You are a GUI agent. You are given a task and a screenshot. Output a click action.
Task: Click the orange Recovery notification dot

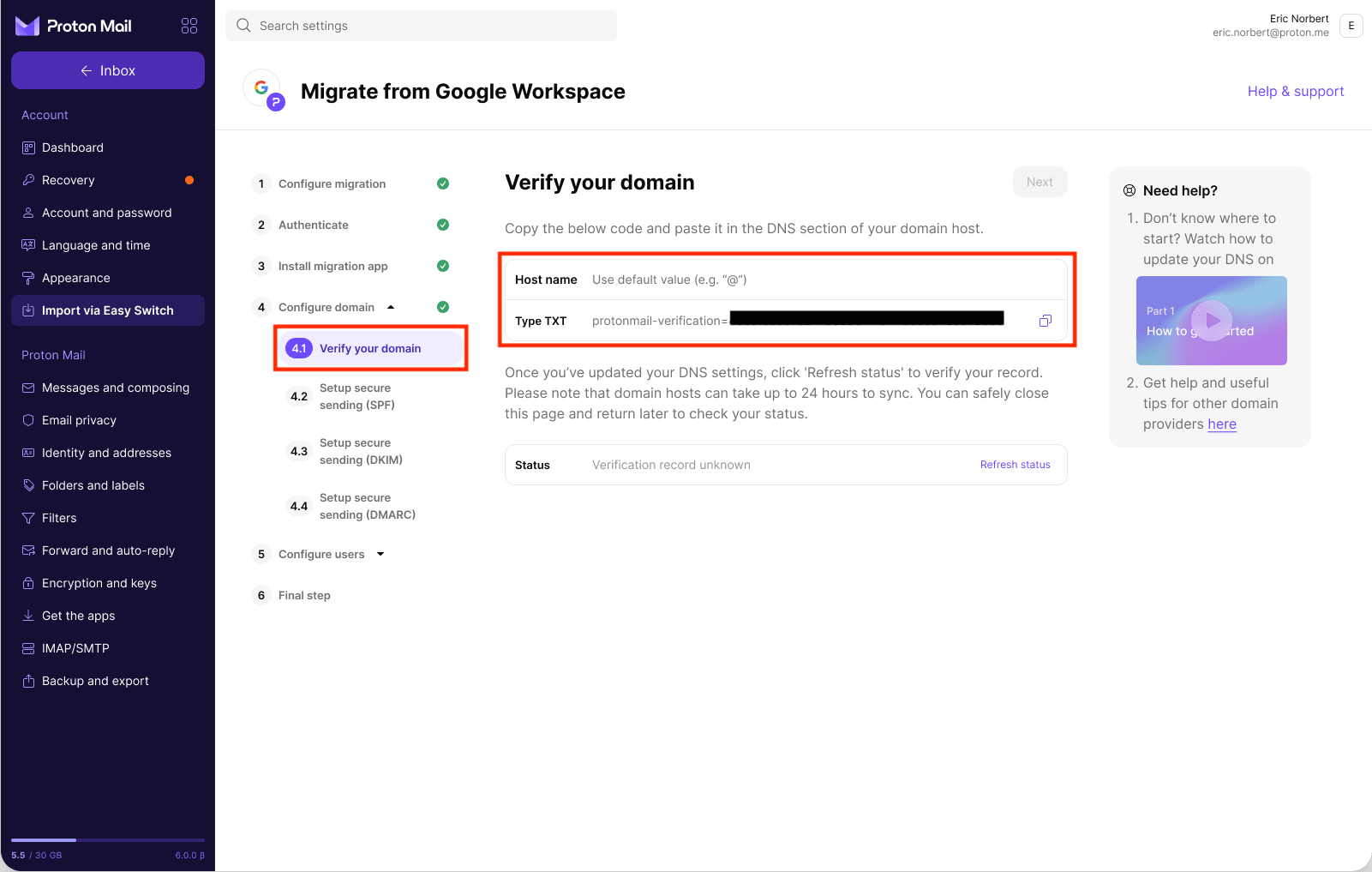189,180
